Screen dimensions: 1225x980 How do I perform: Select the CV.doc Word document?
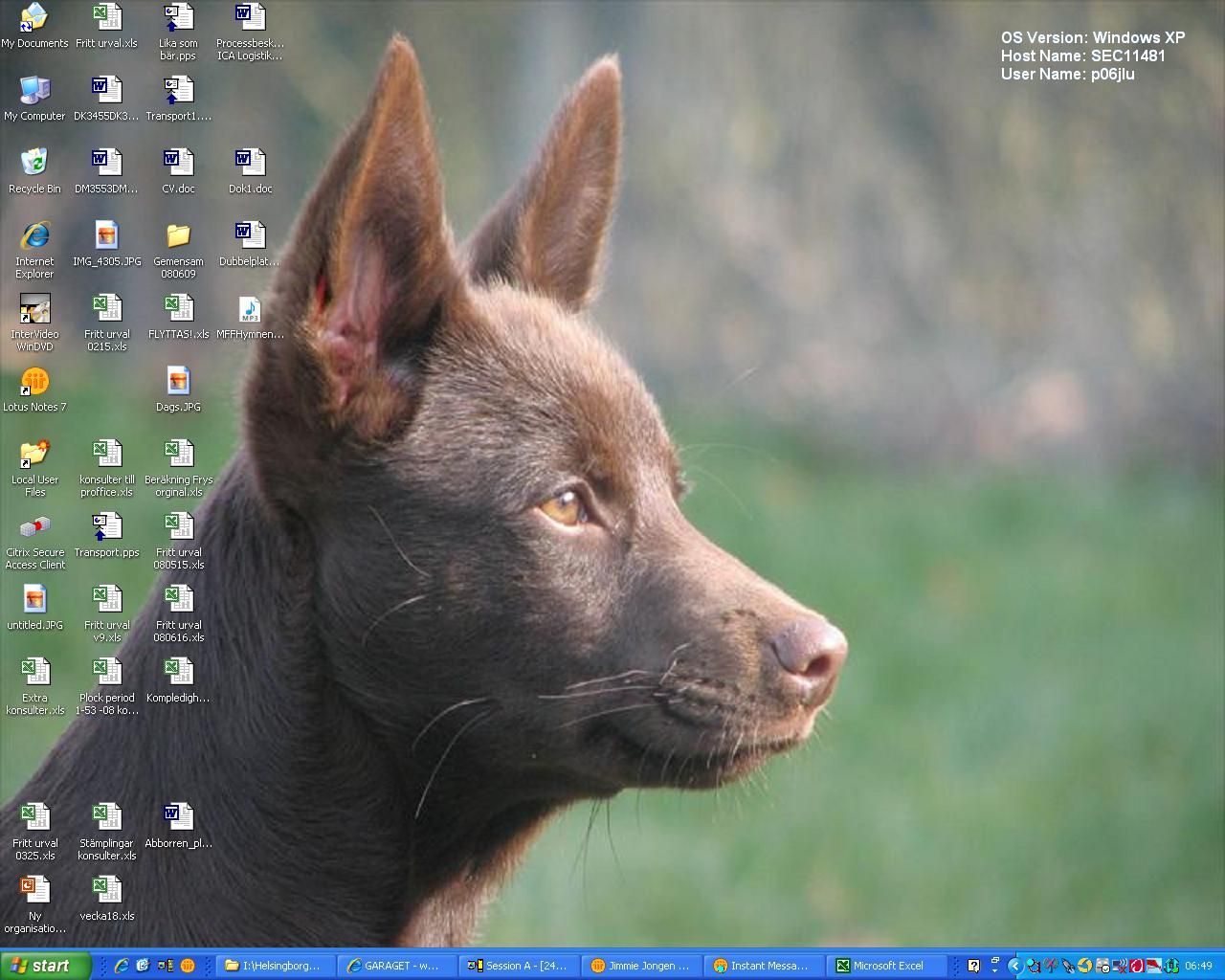point(178,163)
